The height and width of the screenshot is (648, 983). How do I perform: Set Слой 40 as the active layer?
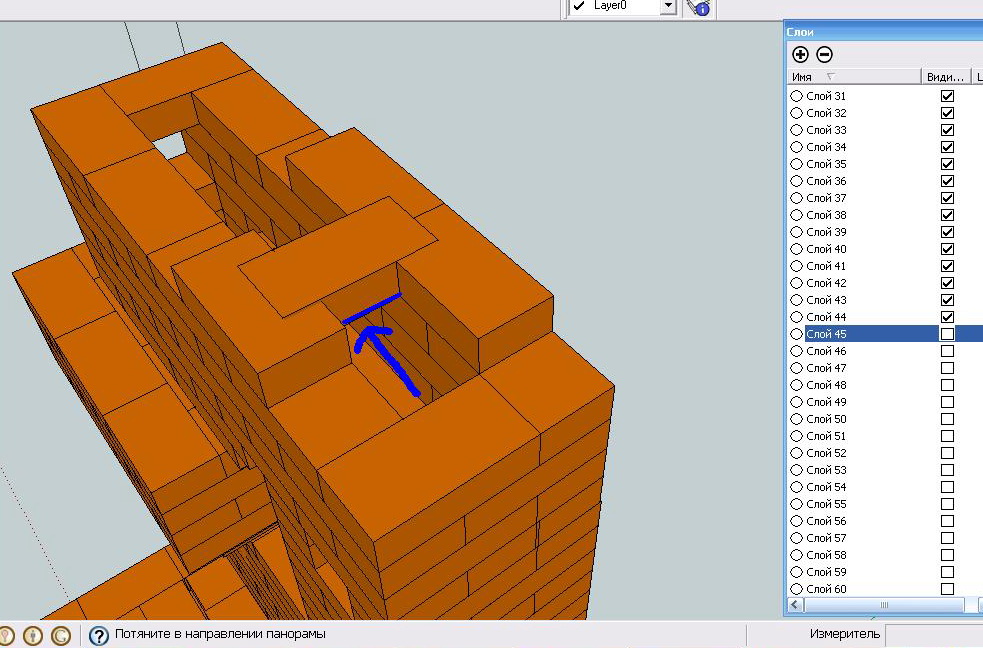pos(797,249)
